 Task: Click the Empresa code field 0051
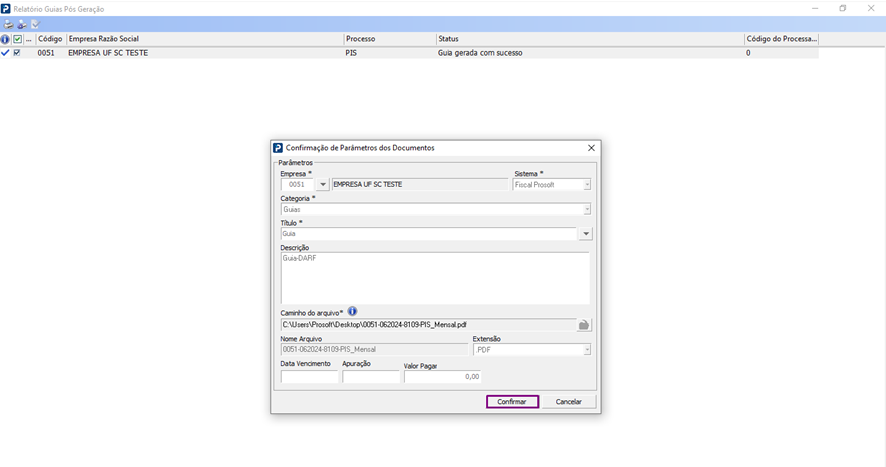tap(298, 184)
